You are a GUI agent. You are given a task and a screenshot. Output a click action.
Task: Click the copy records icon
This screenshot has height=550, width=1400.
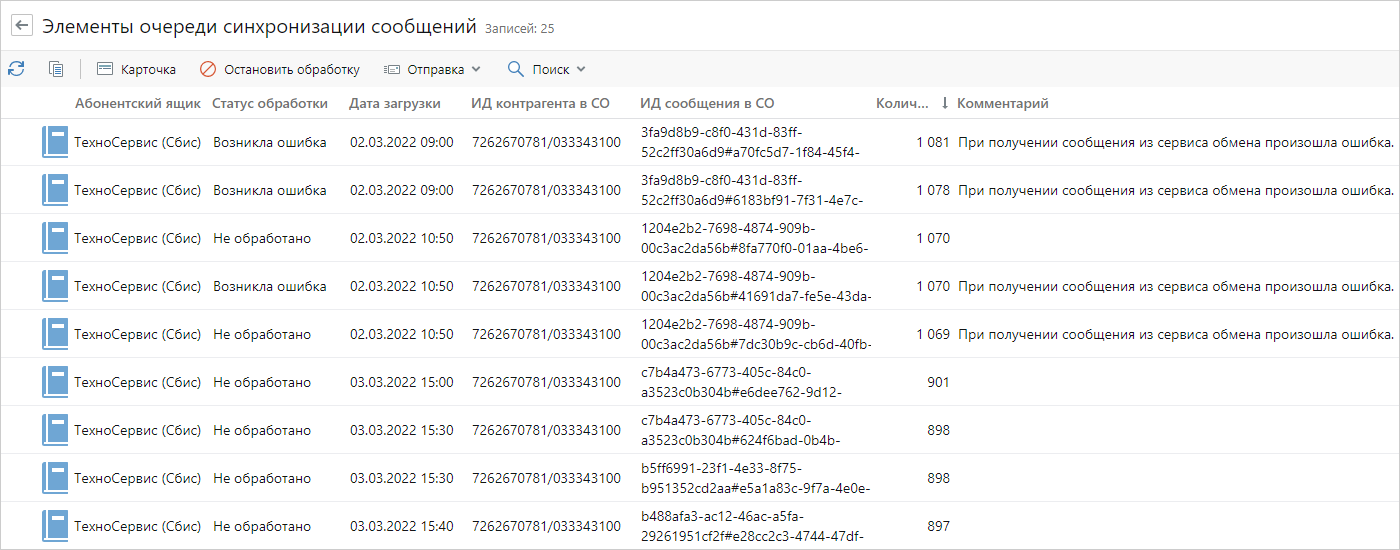(x=56, y=69)
